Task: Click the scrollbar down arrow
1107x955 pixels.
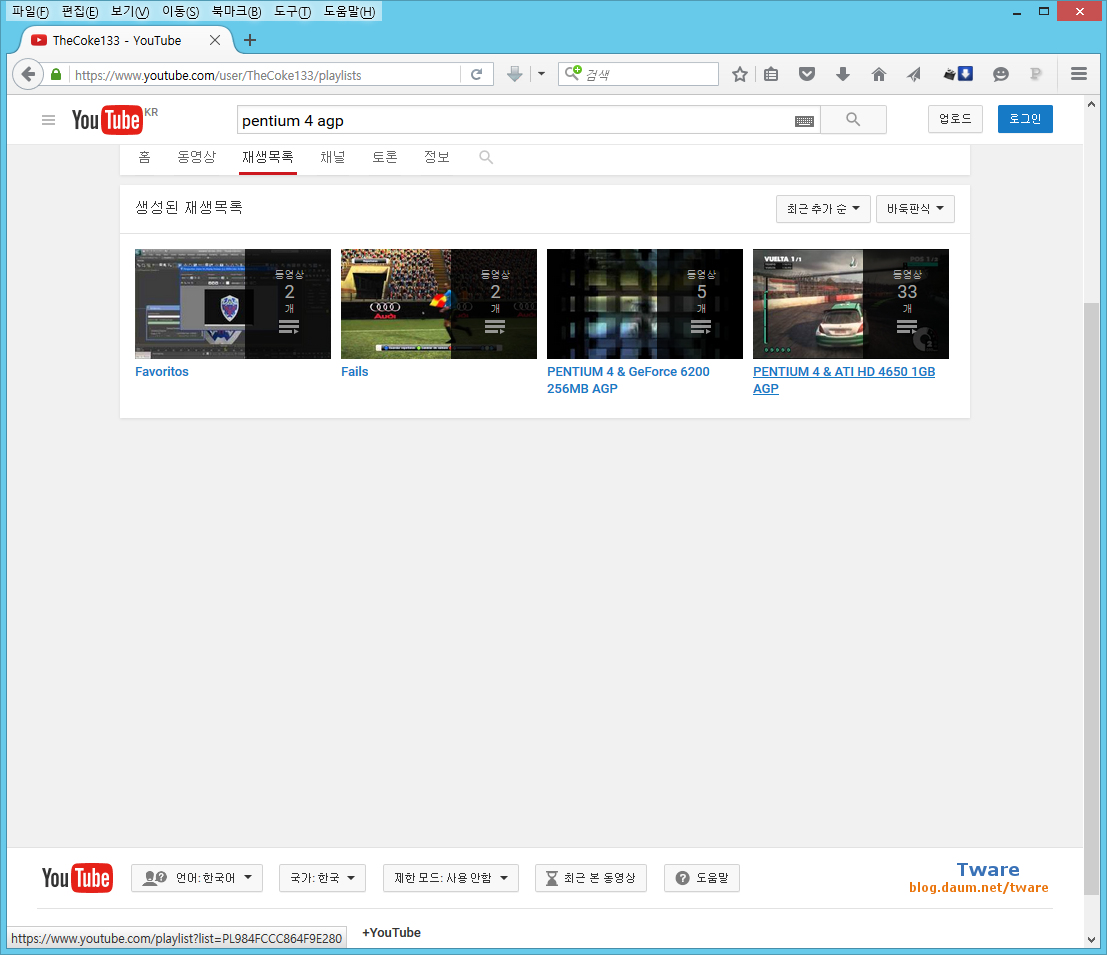Action: 1091,939
